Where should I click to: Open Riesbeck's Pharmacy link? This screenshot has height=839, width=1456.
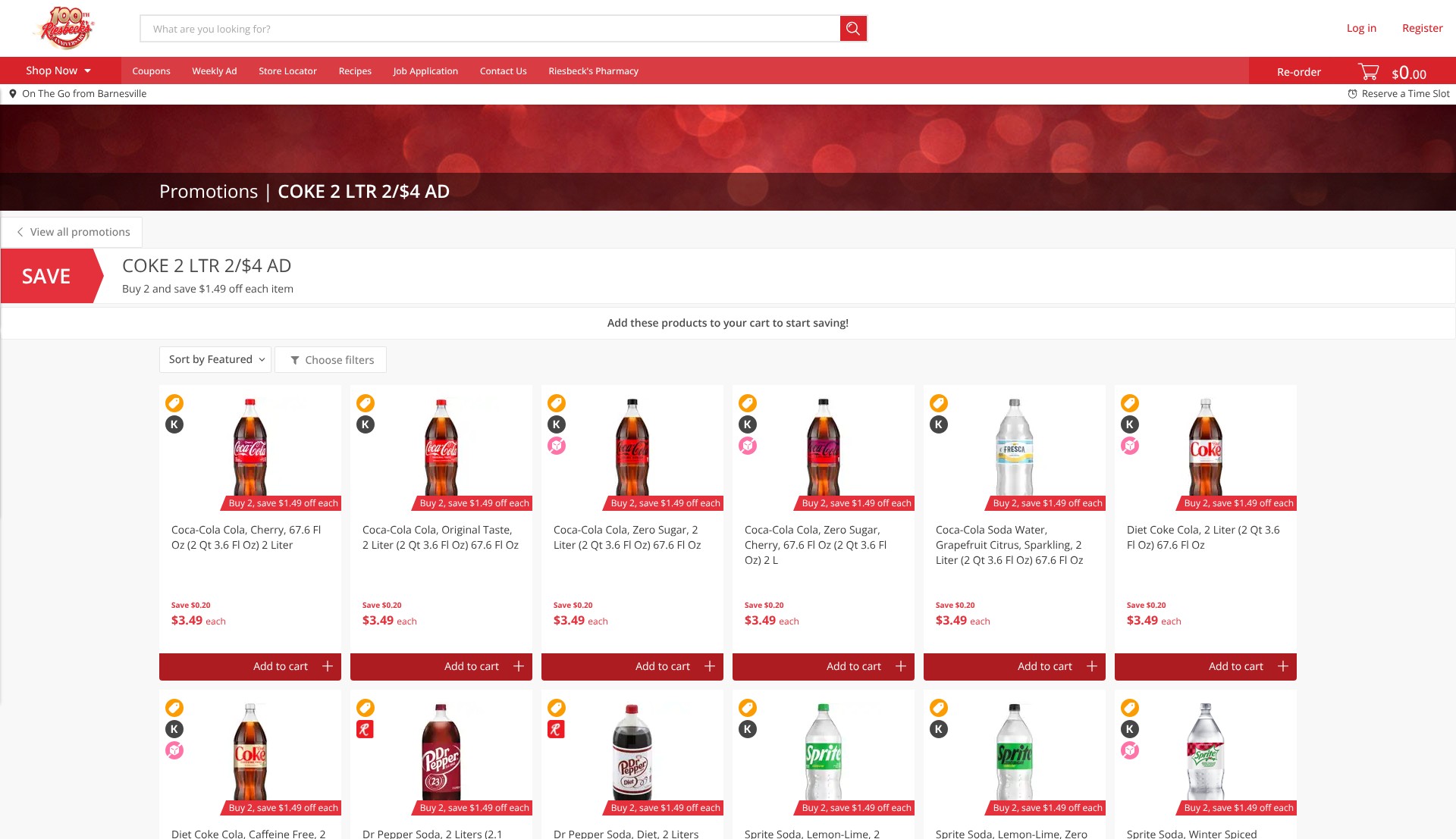pyautogui.click(x=593, y=71)
